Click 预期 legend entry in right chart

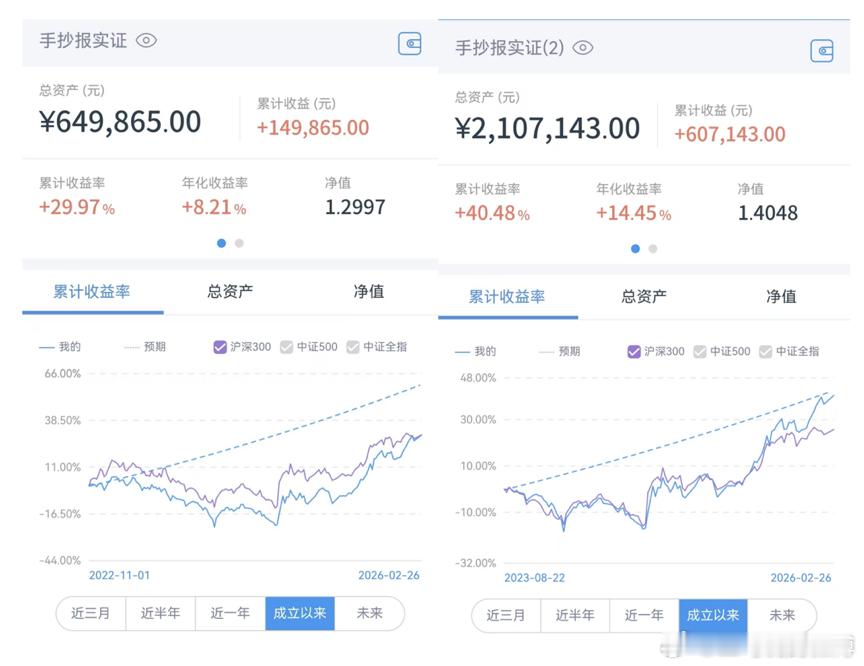559,351
